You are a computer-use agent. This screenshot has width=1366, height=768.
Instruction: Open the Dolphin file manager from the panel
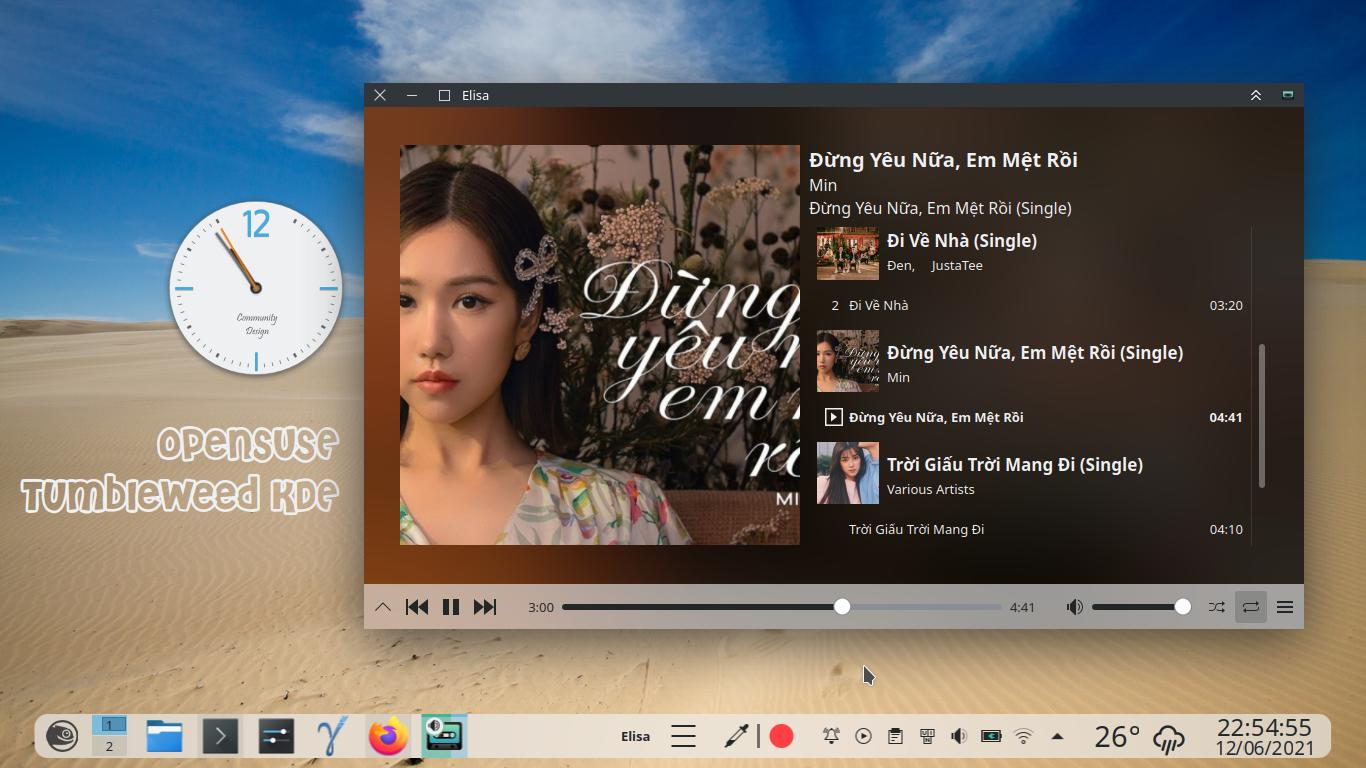click(165, 737)
